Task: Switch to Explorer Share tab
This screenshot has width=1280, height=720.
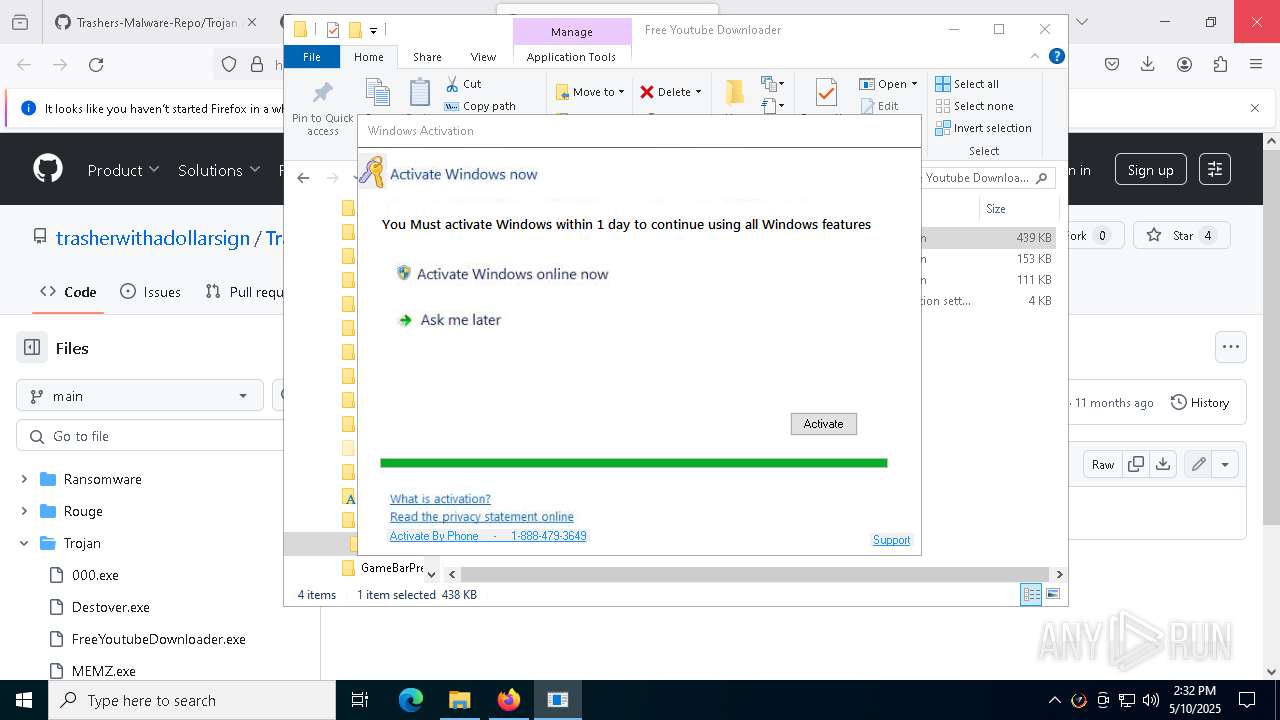Action: click(427, 57)
